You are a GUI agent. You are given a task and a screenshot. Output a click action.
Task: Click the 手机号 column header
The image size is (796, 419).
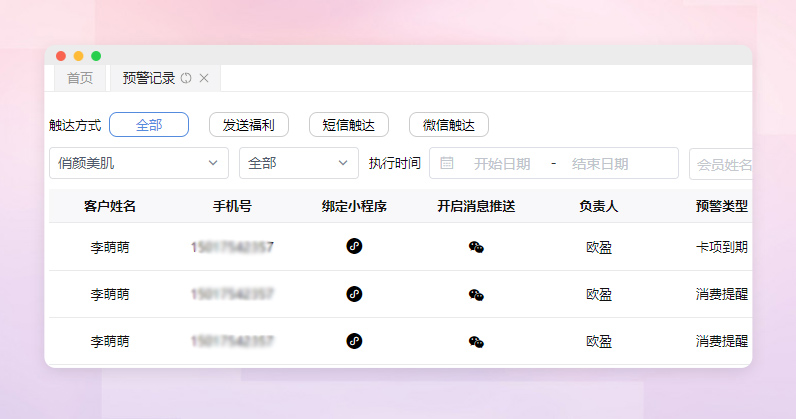pyautogui.click(x=232, y=206)
